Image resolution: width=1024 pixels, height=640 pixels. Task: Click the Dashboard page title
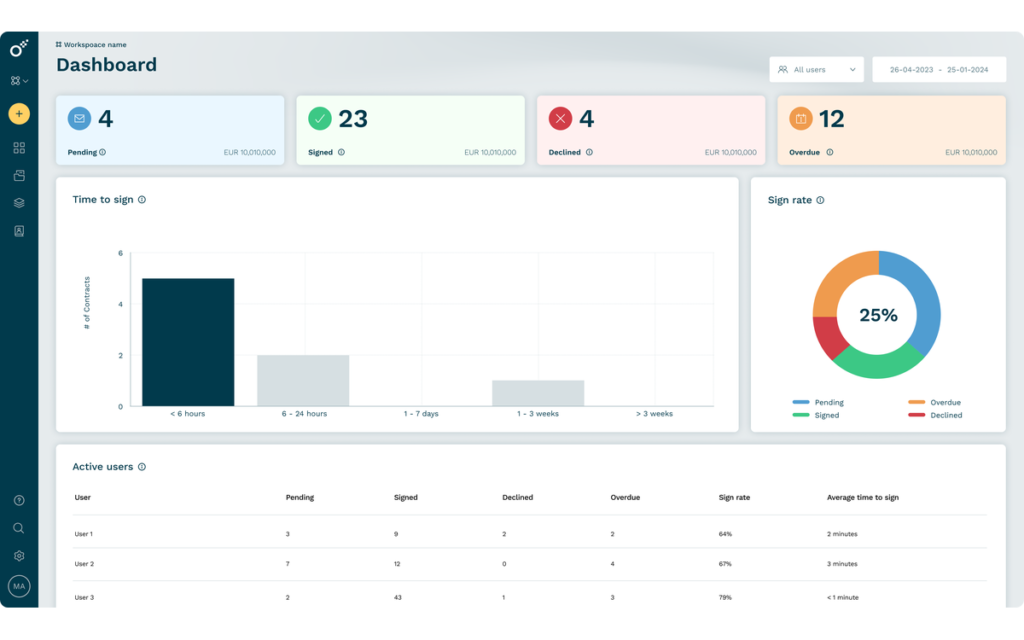(x=106, y=65)
